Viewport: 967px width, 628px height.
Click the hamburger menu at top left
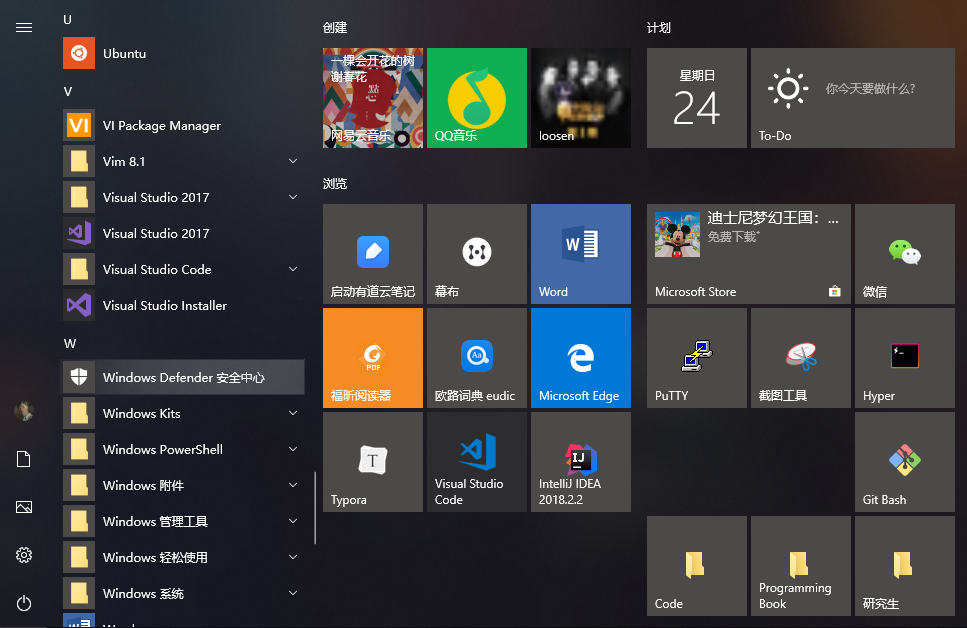(24, 27)
